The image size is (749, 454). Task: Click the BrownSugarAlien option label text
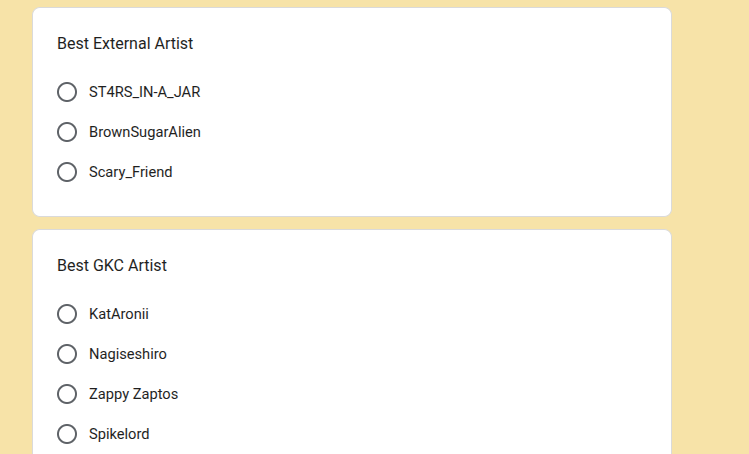[144, 132]
